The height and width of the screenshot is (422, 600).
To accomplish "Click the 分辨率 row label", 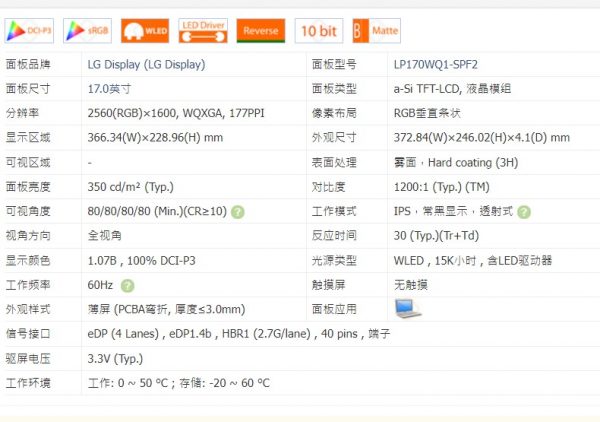I will point(22,113).
